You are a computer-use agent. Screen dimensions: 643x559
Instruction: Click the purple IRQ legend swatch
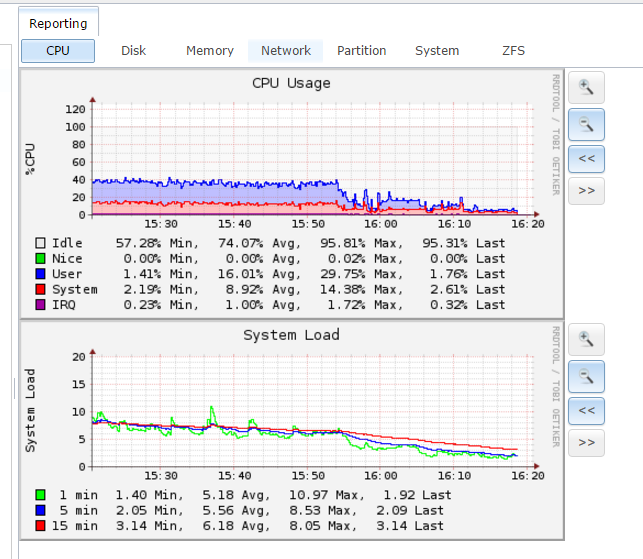(40, 305)
